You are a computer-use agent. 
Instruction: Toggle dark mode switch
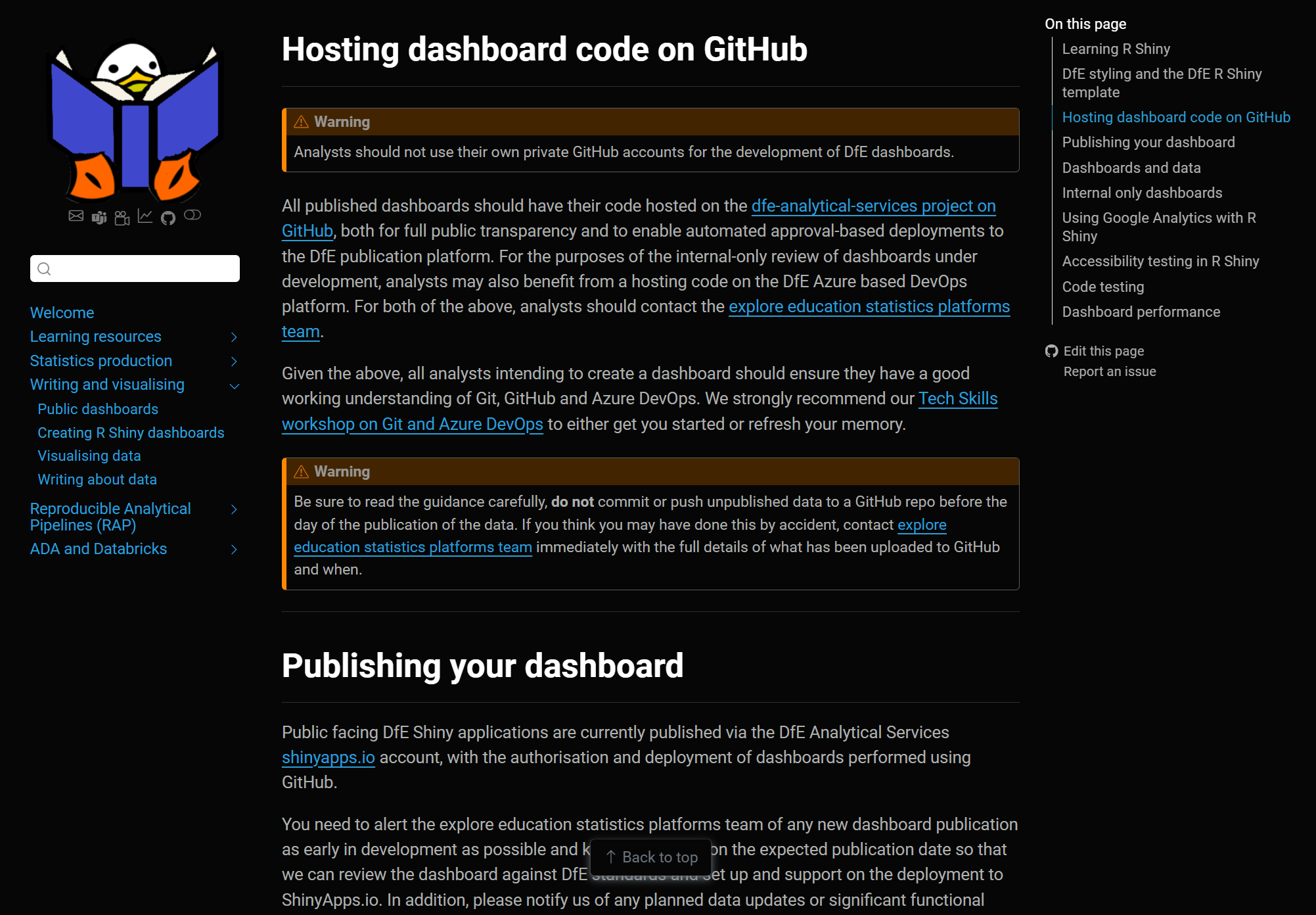click(193, 215)
